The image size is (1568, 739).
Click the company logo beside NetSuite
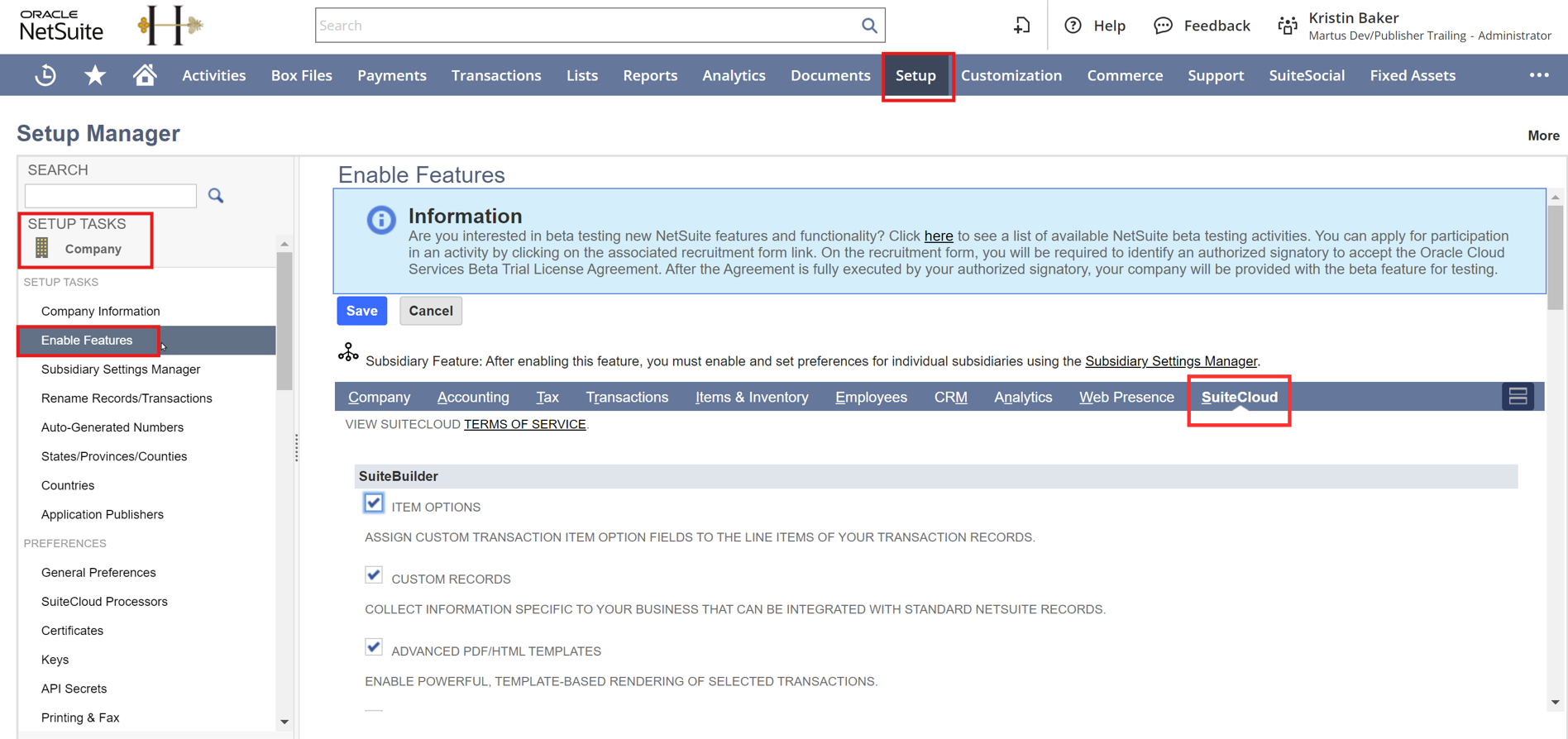tap(170, 26)
